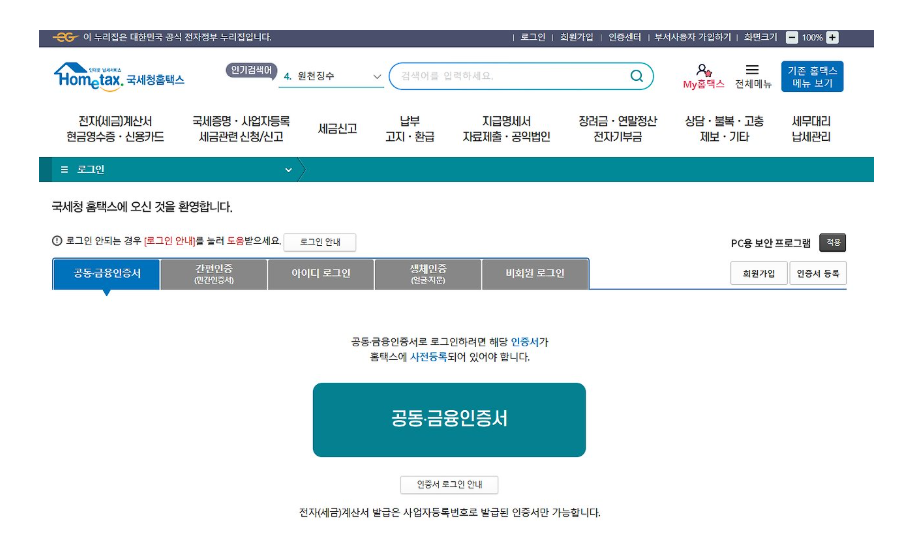Click the blue 사전등록 link
Viewport: 909px width, 547px height.
coord(428,357)
